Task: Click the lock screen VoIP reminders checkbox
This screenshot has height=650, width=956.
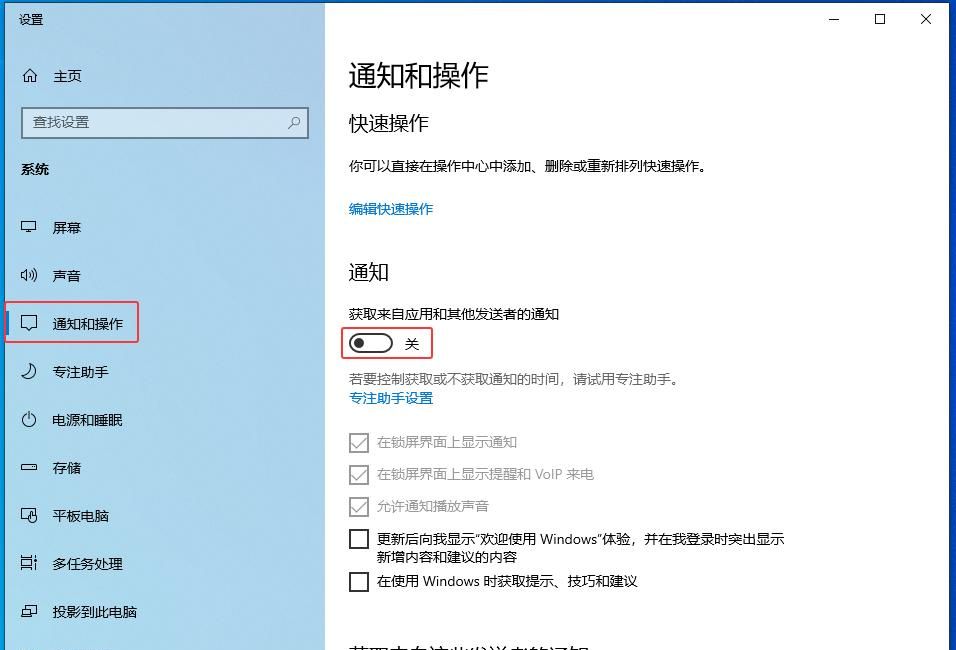Action: (359, 474)
